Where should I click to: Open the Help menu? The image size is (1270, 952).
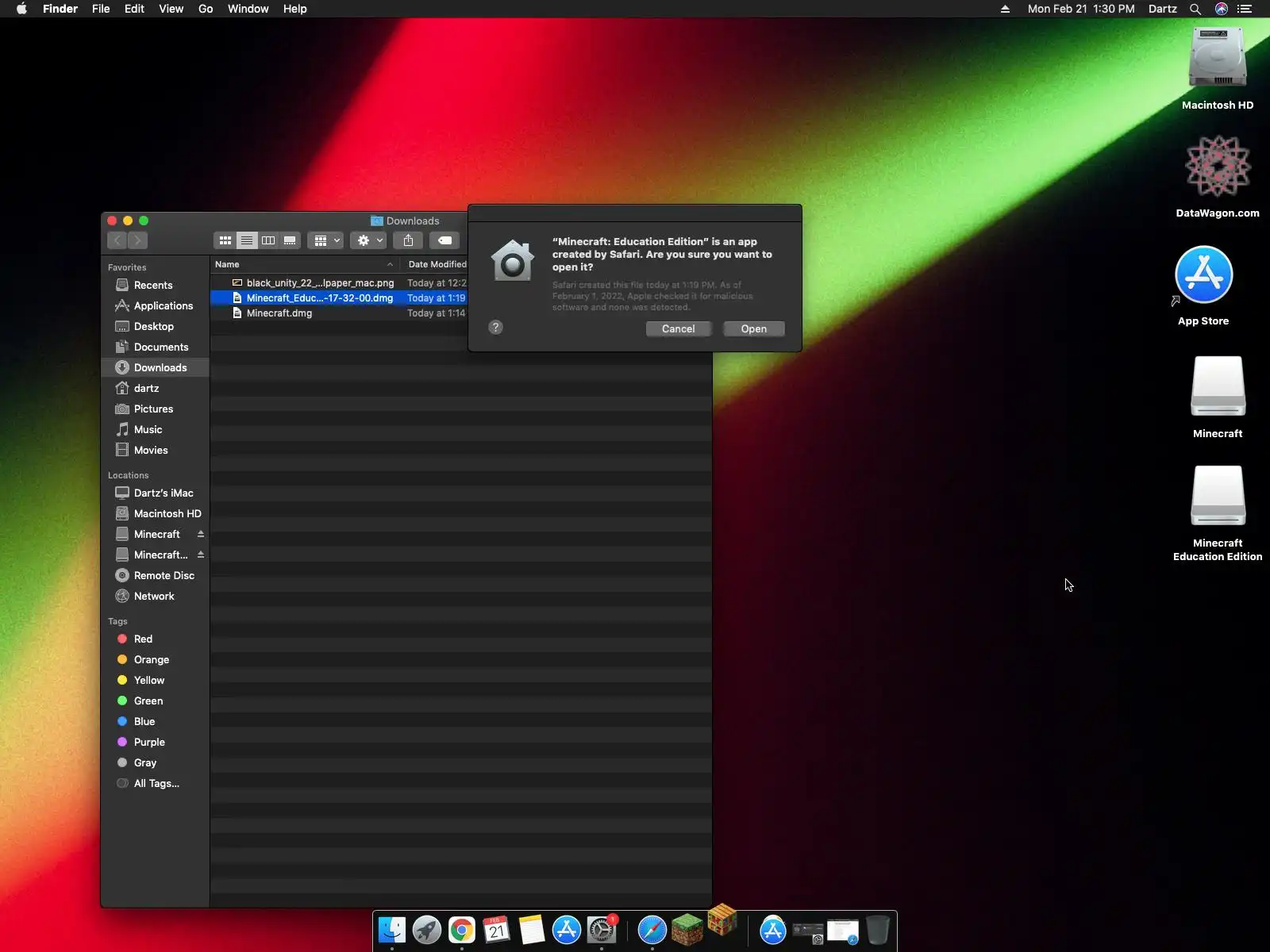pyautogui.click(x=295, y=9)
